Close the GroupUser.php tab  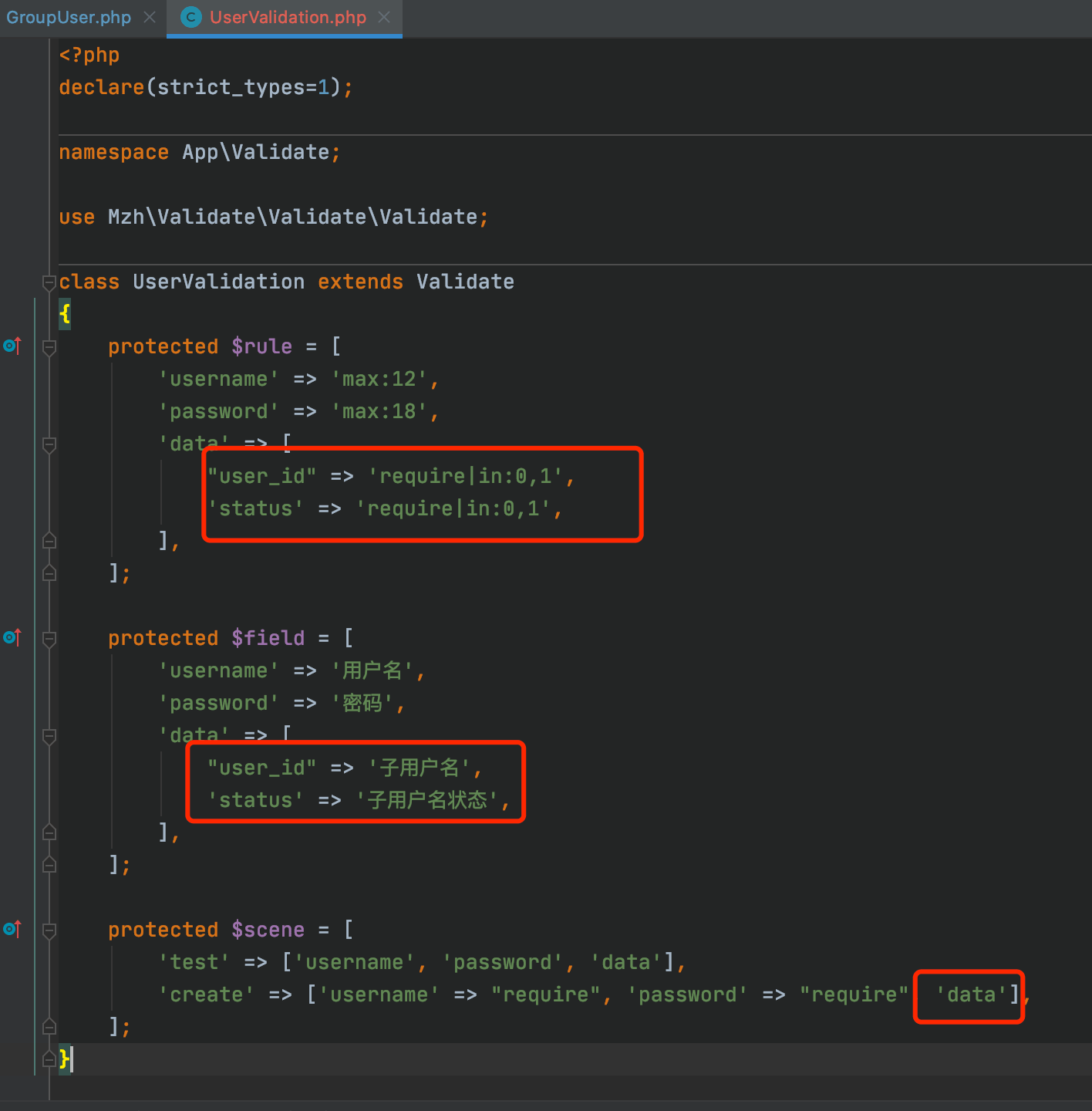150,17
